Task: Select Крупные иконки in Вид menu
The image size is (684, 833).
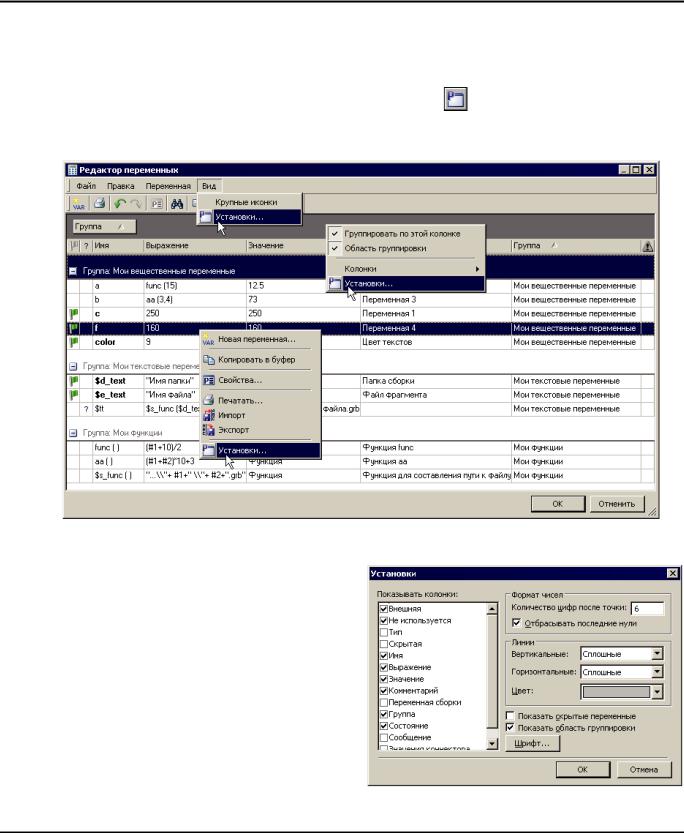Action: [249, 202]
